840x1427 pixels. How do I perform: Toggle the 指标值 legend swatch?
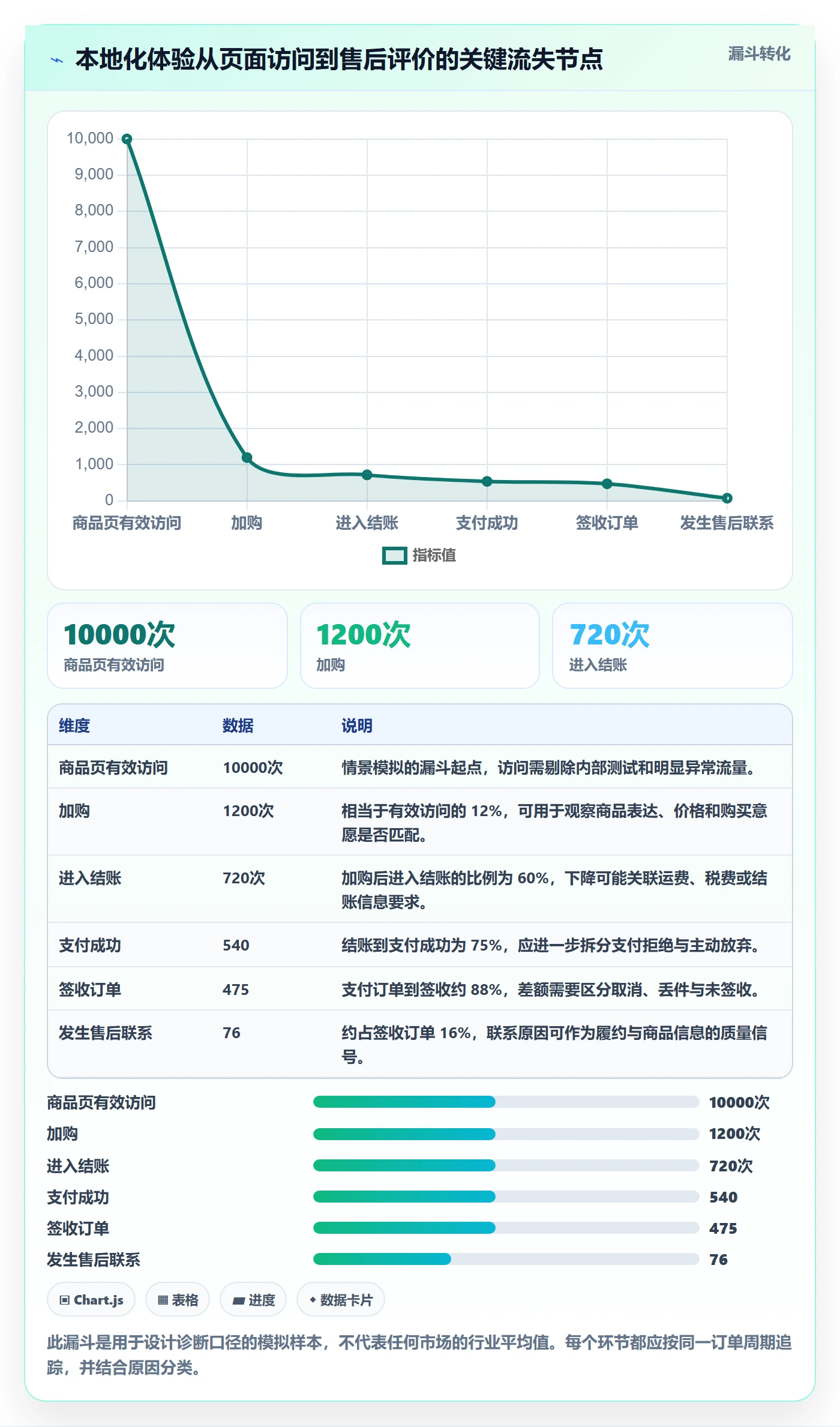[395, 556]
